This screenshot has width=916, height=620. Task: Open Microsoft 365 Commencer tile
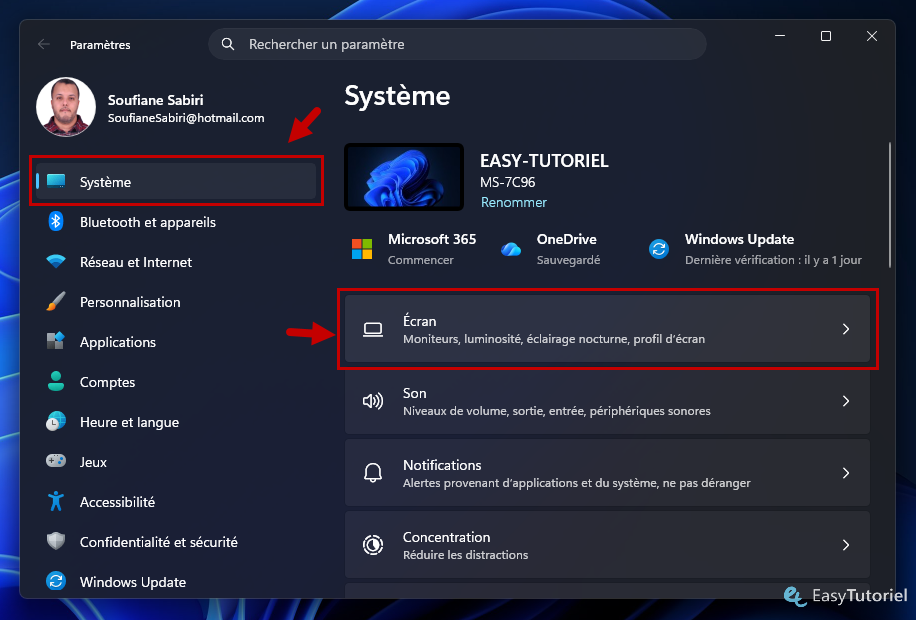pos(414,249)
